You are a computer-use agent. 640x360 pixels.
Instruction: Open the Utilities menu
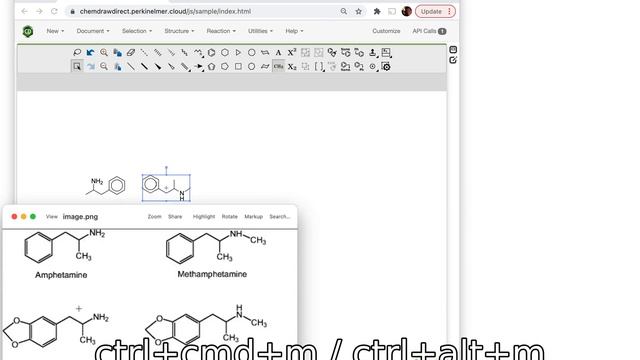[260, 31]
